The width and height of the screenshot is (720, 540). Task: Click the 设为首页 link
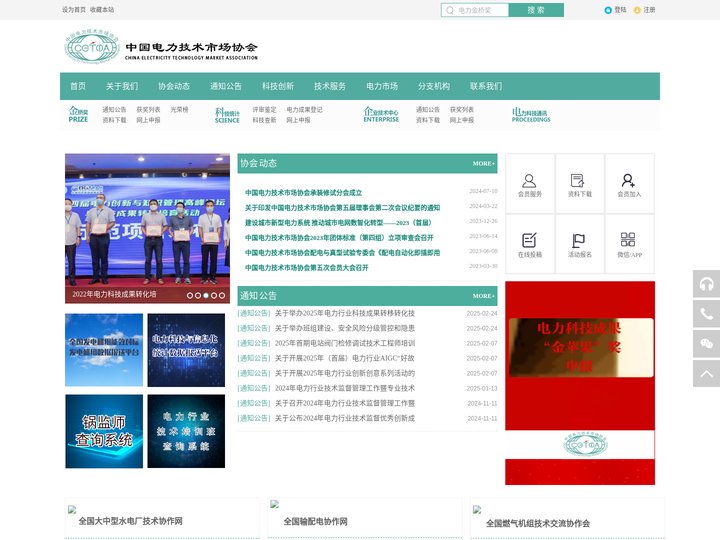point(73,10)
